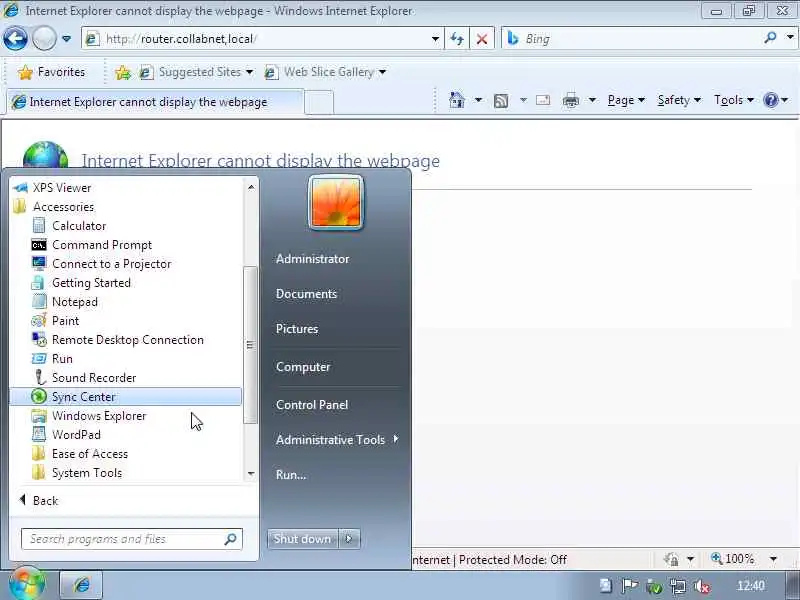Viewport: 800px width, 600px height.
Task: Click the RSS Feeds icon
Action: click(501, 101)
